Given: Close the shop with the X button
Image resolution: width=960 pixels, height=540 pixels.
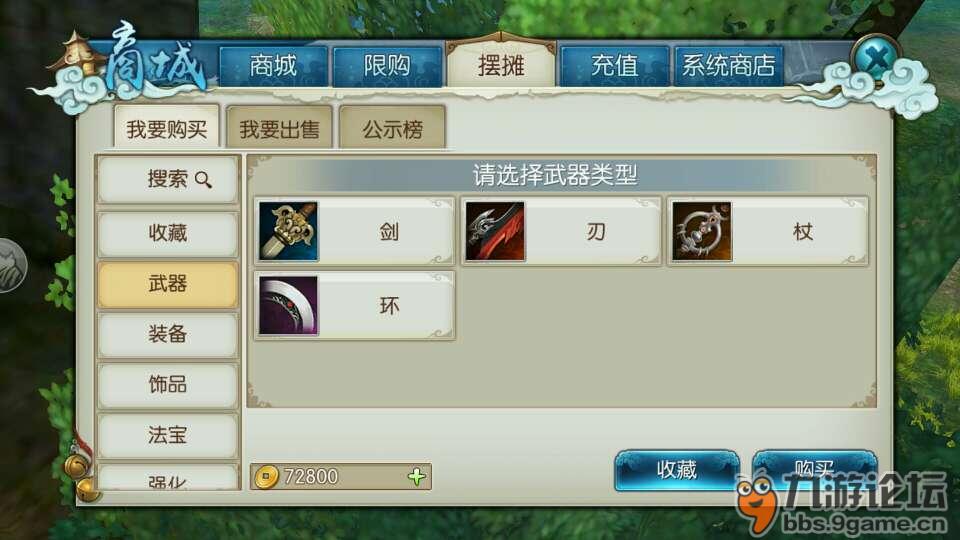Looking at the screenshot, I should (x=876, y=60).
